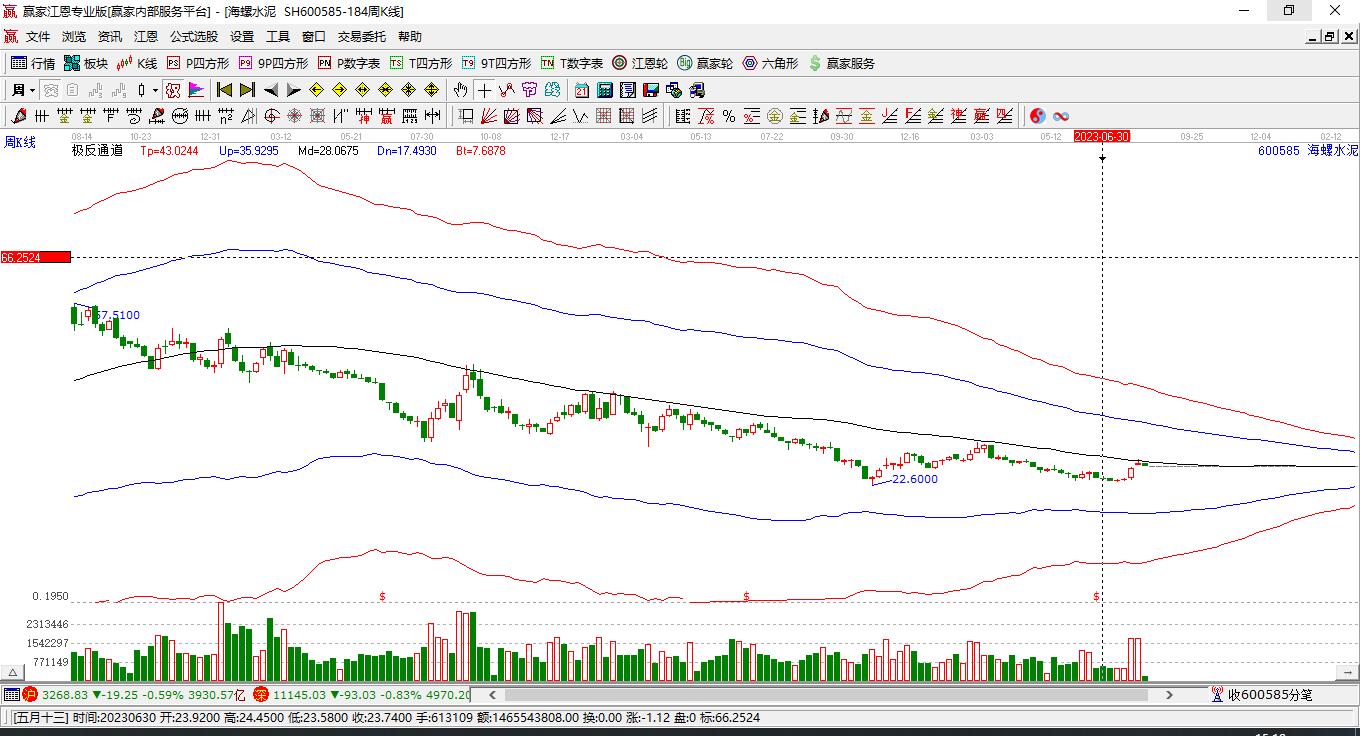Open the calendar date icon
The height and width of the screenshot is (736, 1360).
pyautogui.click(x=581, y=90)
